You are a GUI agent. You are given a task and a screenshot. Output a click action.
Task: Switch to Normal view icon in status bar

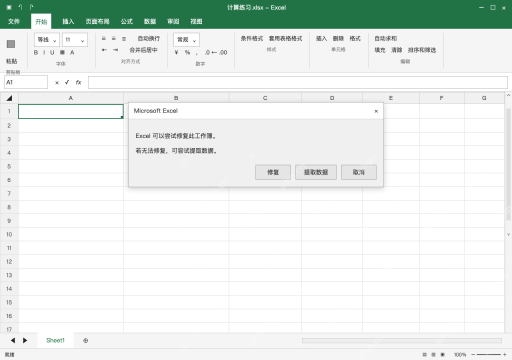[x=424, y=355]
